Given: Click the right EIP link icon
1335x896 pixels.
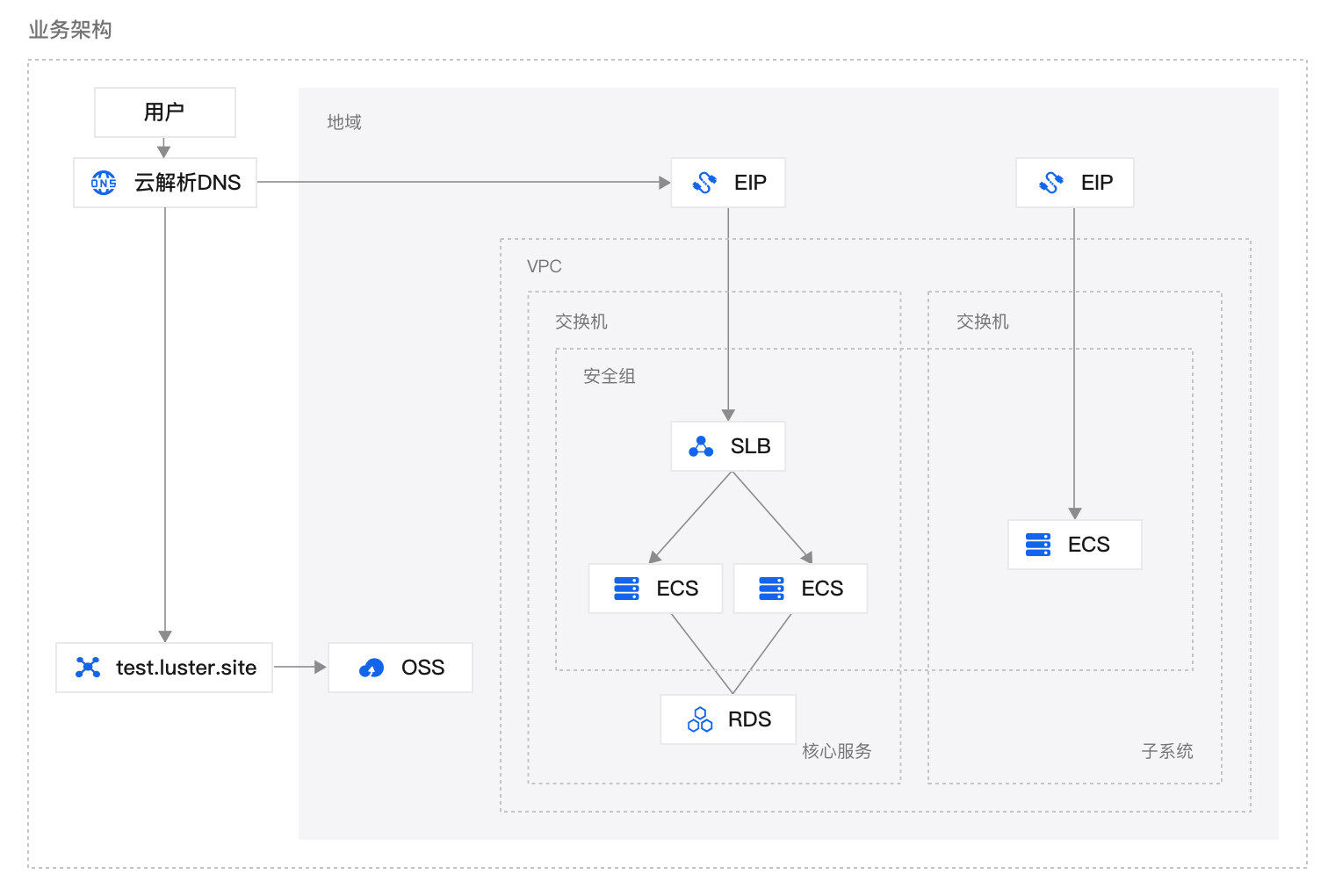Looking at the screenshot, I should click(1051, 183).
